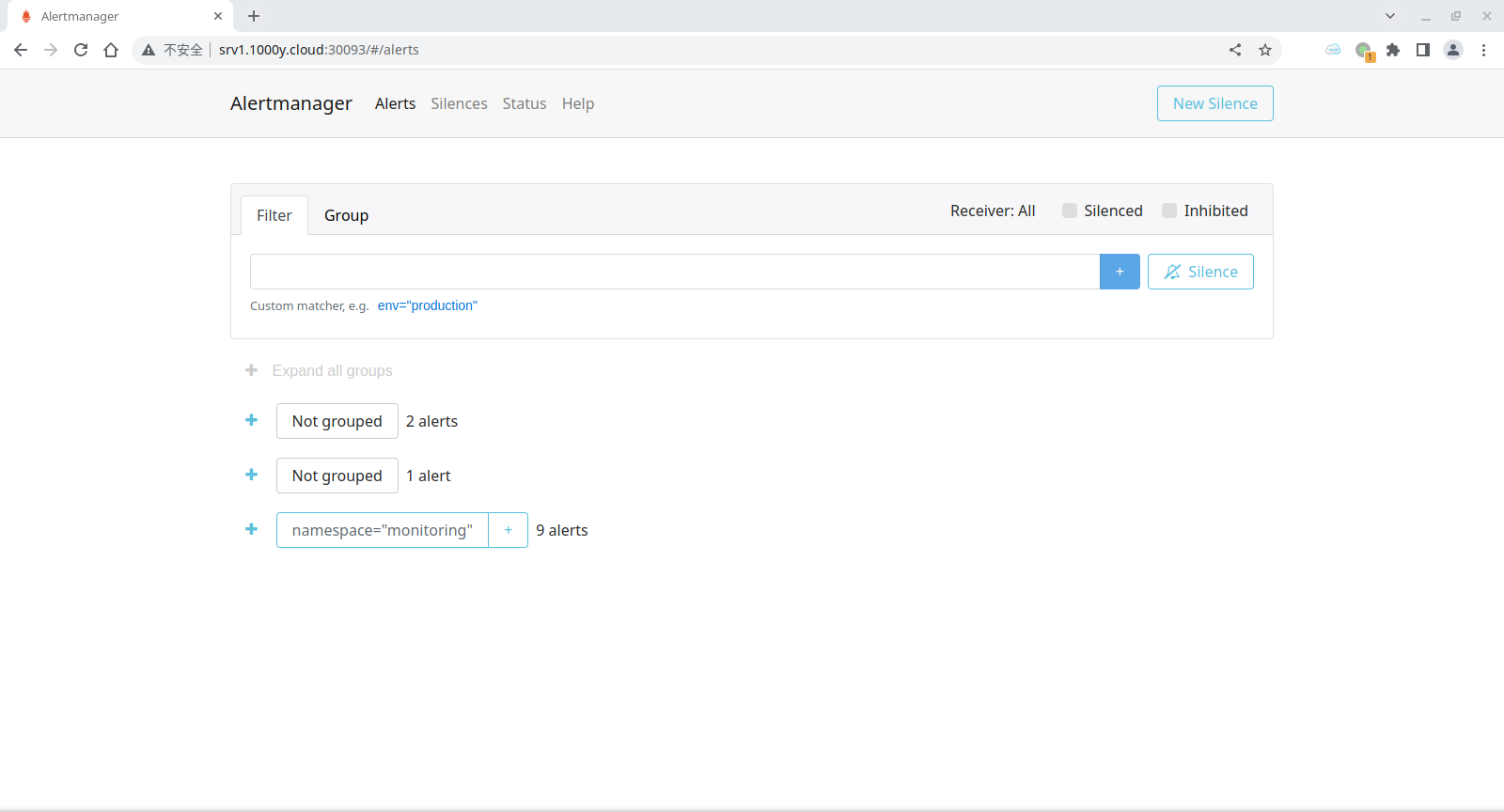Bookmark this page with the star

pos(1265,50)
